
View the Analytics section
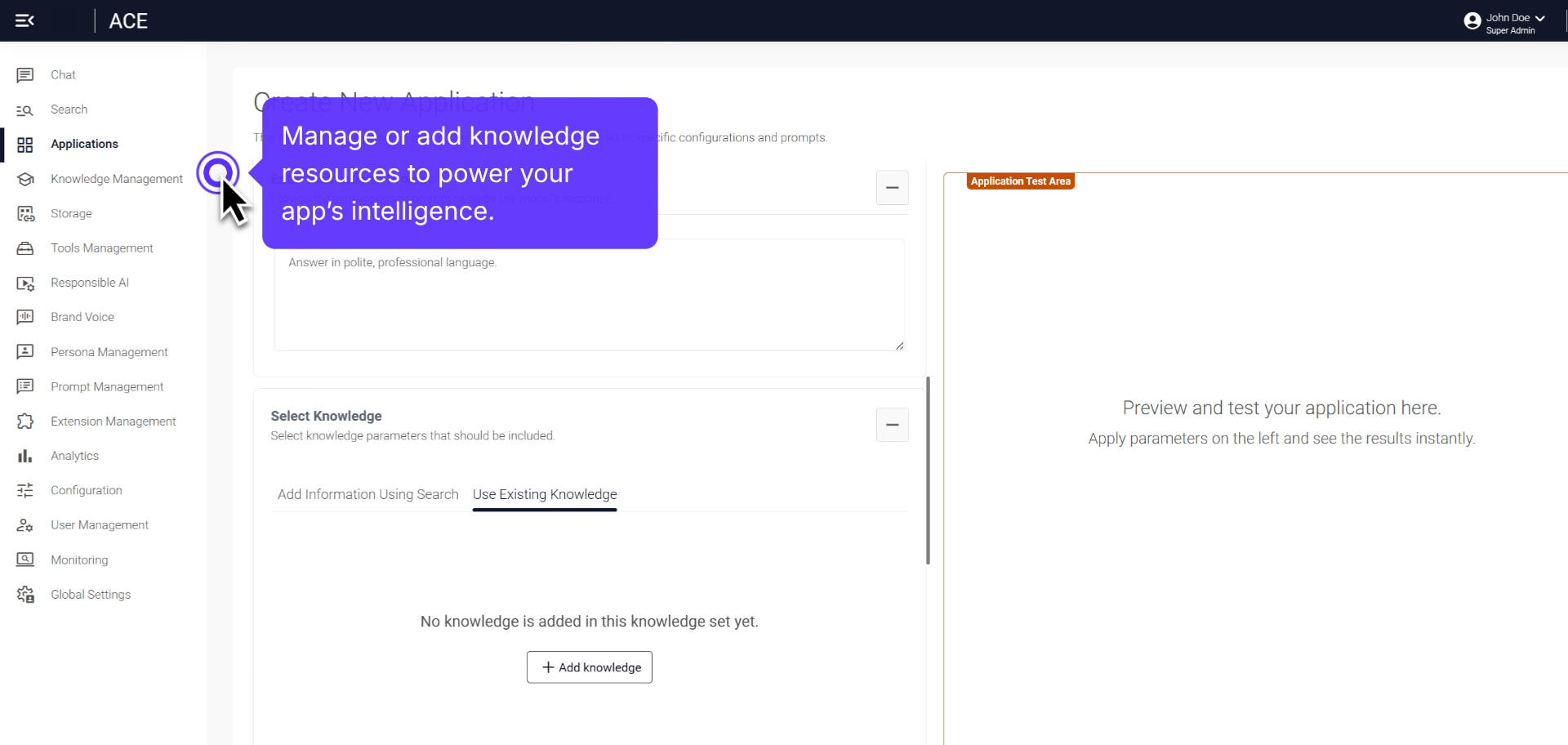74,455
